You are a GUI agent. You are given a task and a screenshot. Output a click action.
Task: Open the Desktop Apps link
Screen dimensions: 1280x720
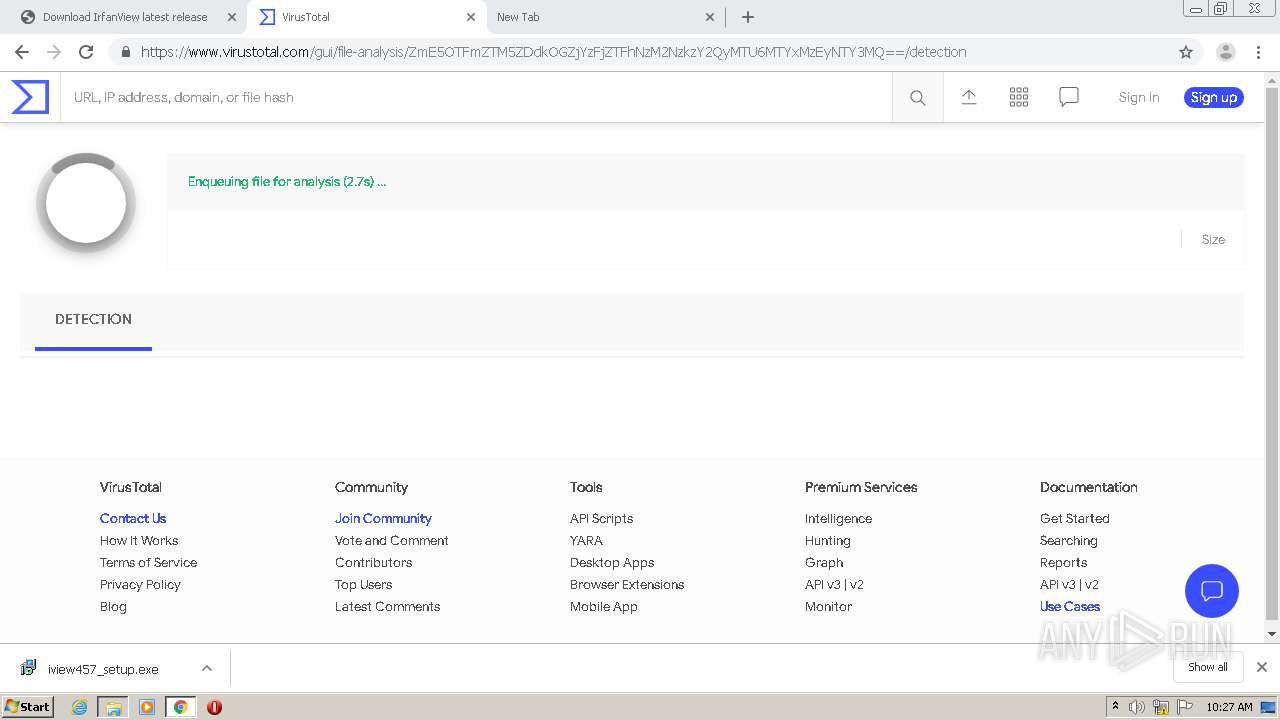612,562
